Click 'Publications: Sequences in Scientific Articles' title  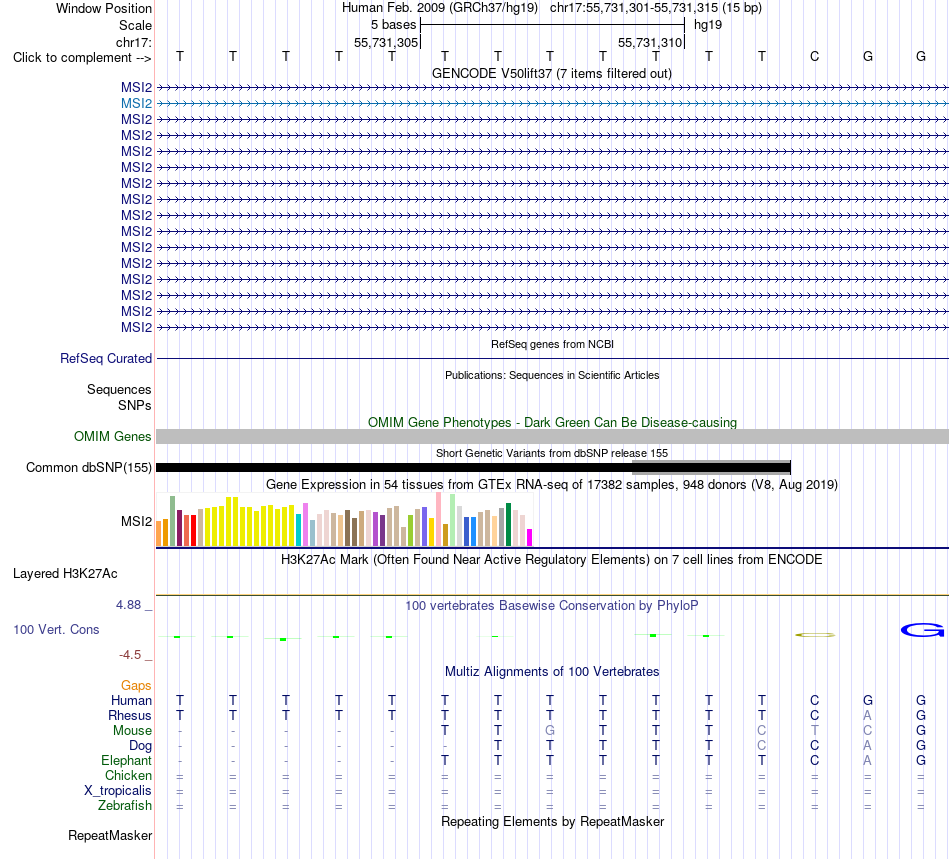pyautogui.click(x=552, y=375)
